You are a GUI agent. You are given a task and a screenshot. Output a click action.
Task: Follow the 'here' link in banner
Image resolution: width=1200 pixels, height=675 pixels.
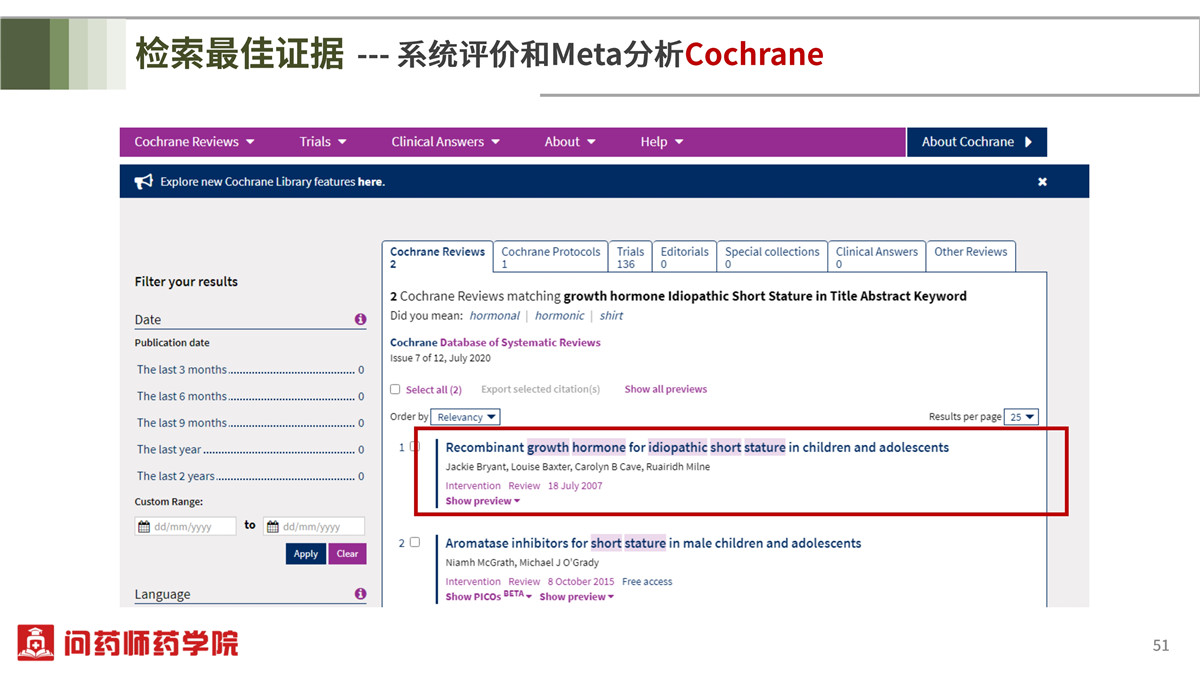pos(370,182)
